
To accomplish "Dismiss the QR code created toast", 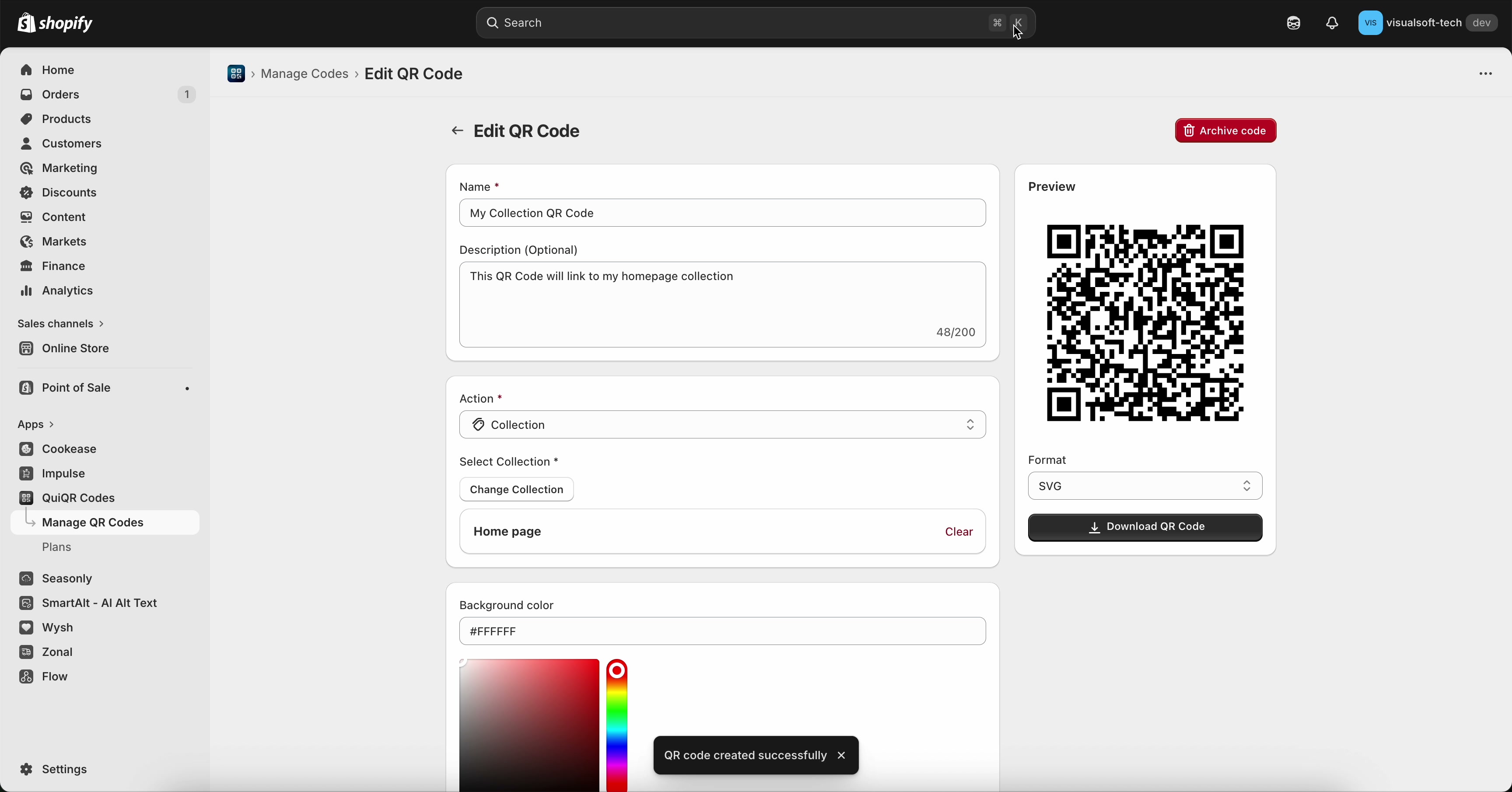I will pyautogui.click(x=841, y=755).
